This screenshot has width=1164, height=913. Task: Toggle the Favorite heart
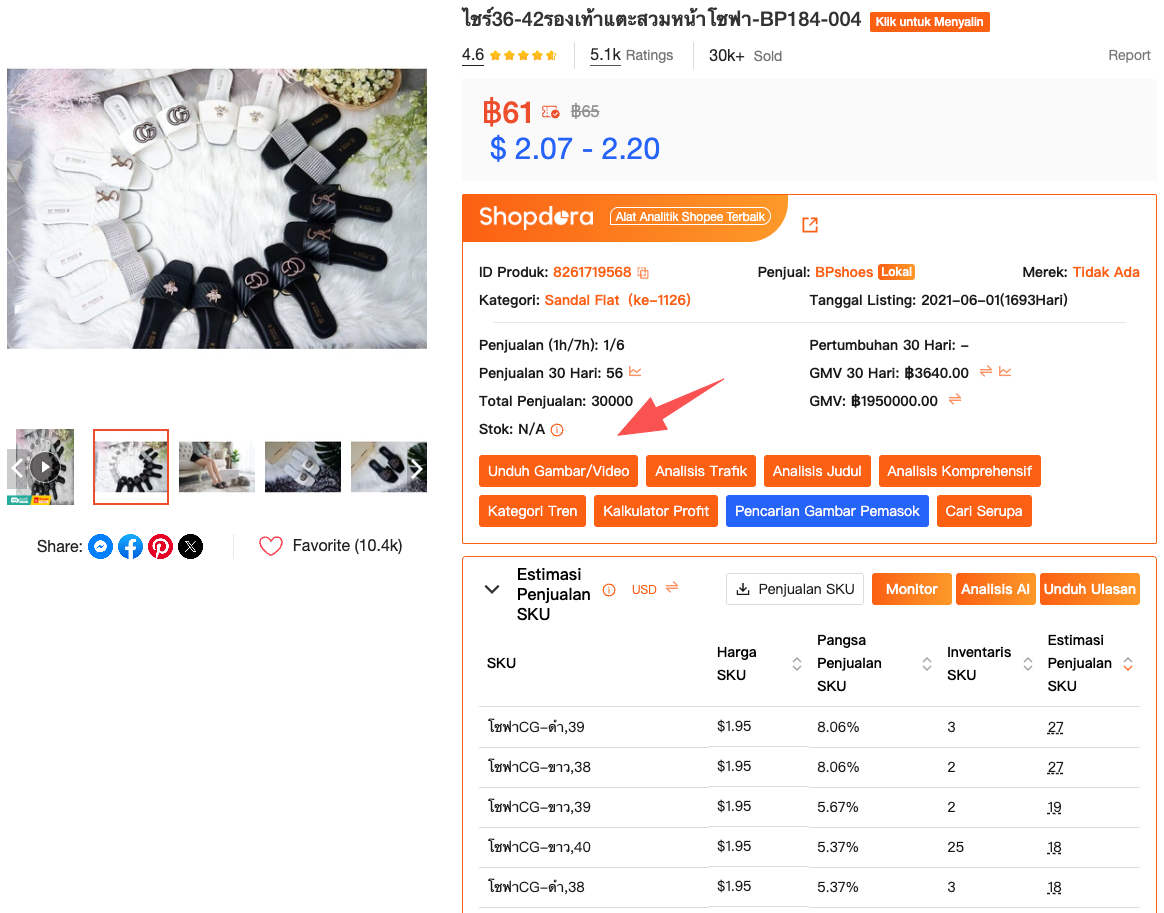pos(271,546)
